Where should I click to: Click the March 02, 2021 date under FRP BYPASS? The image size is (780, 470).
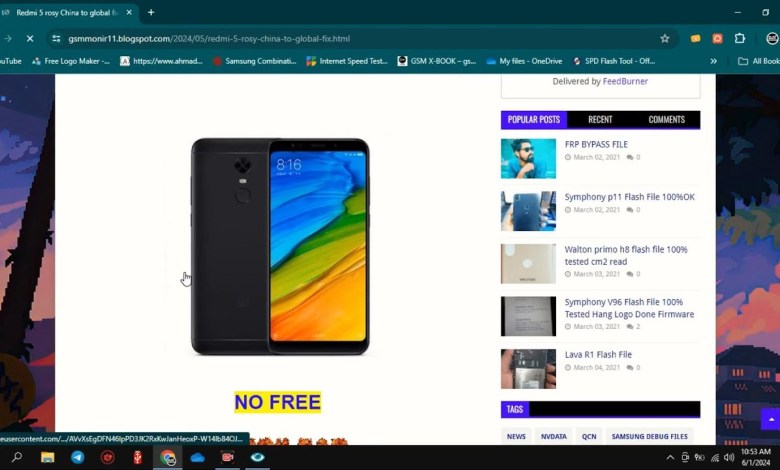596,157
